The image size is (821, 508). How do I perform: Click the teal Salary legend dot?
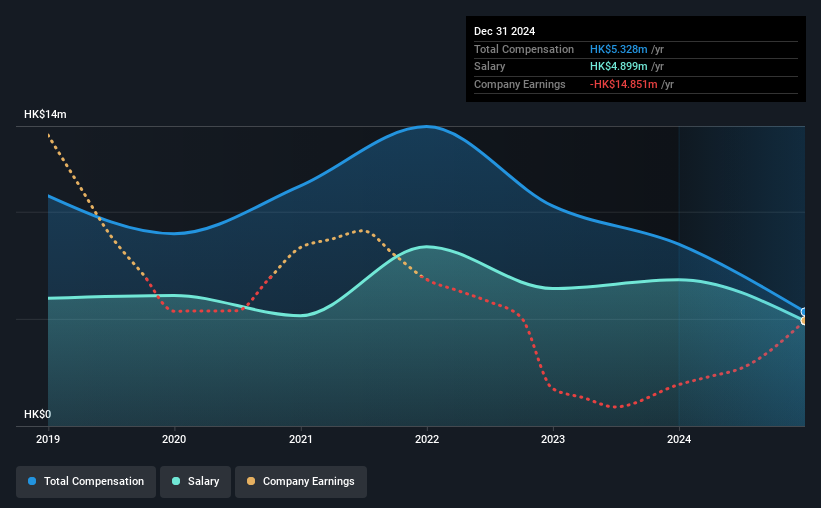pyautogui.click(x=176, y=481)
